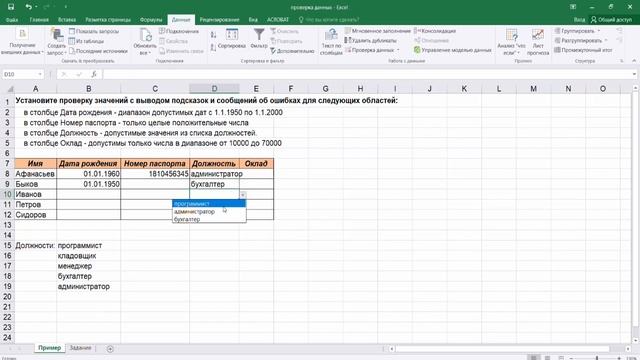The width and height of the screenshot is (640, 360).
Task: Click the horizontal scrollbar
Action: [502, 349]
